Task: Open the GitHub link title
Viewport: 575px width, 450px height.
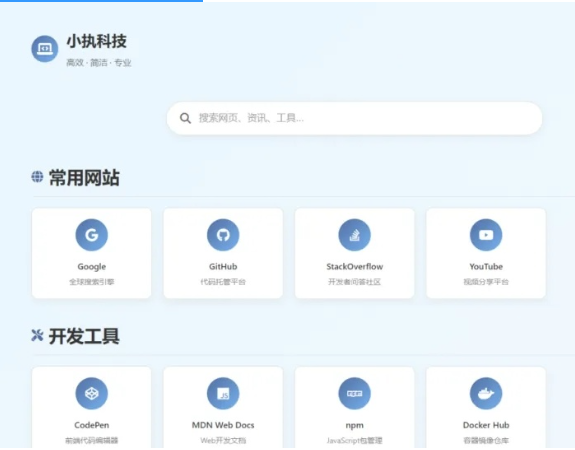Action: click(223, 267)
